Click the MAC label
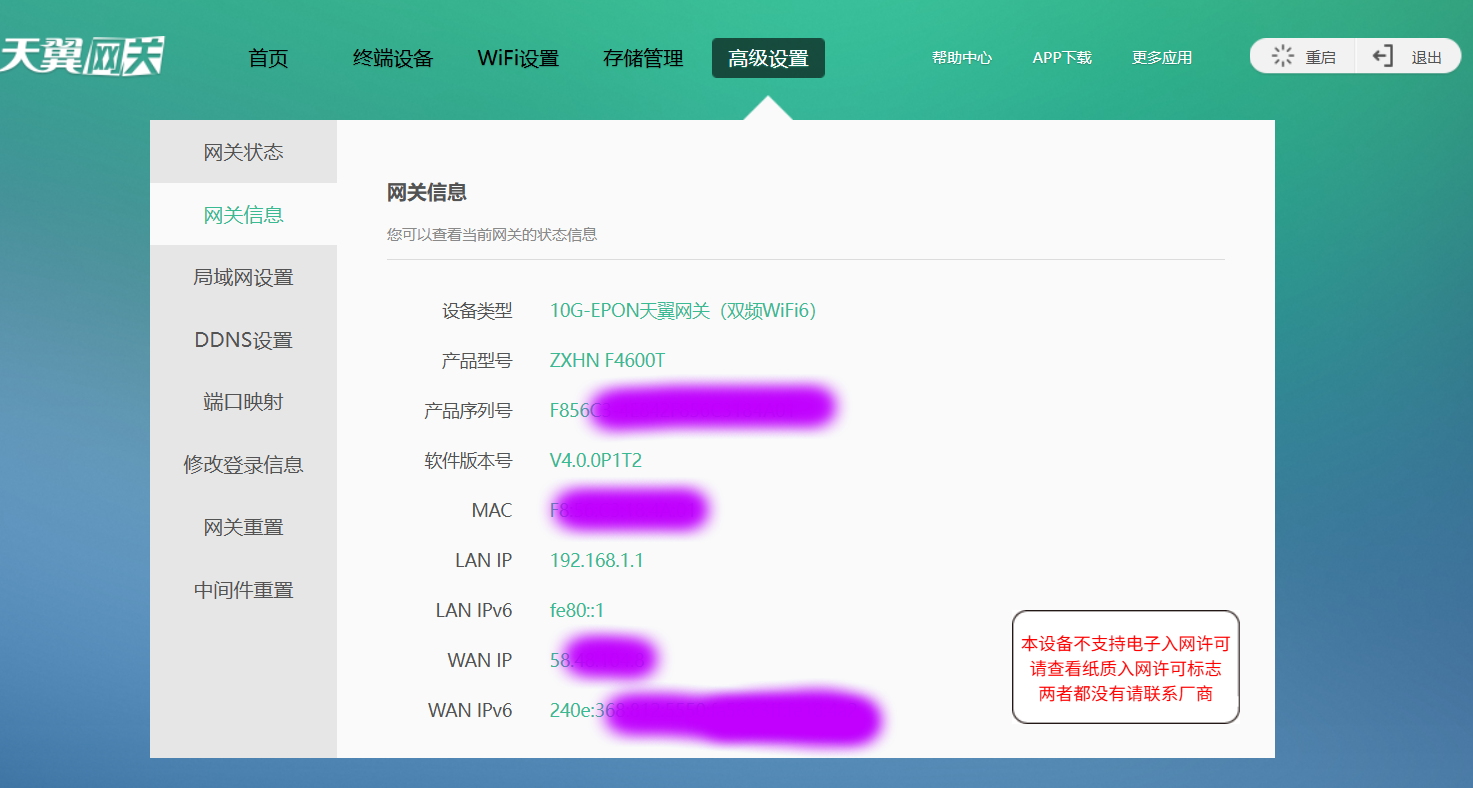This screenshot has width=1473, height=788. 492,511
